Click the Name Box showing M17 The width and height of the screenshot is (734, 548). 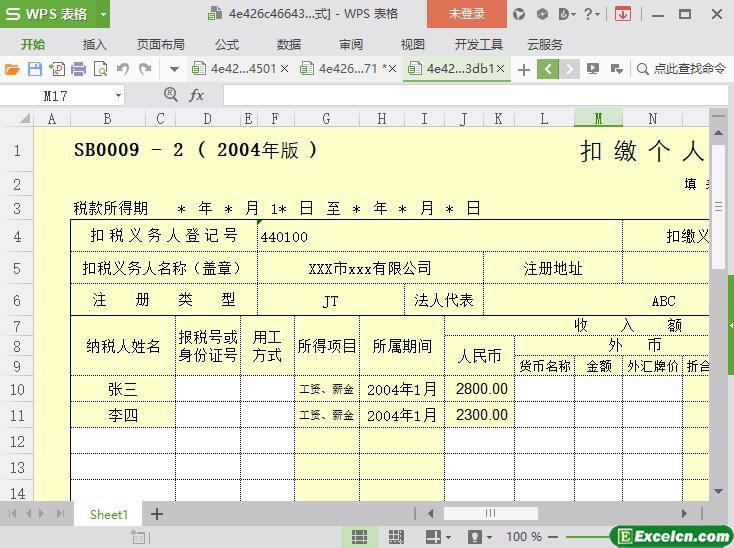[x=56, y=96]
